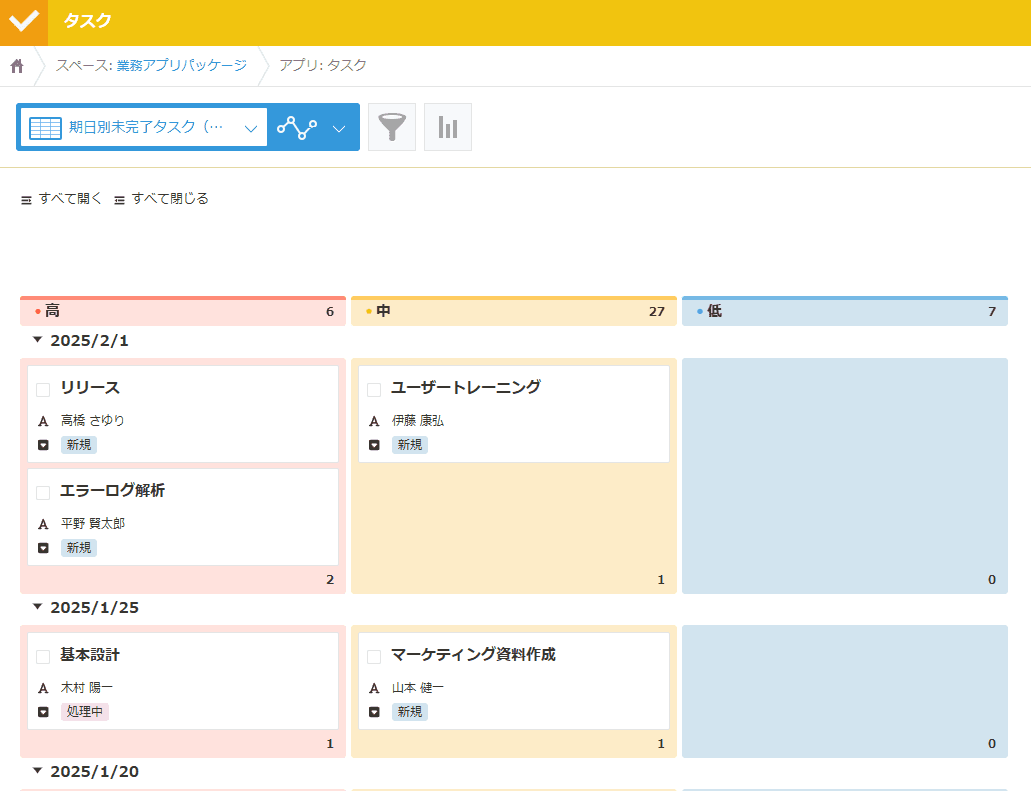
Task: Expand the chevron next to graph icon
Action: [x=339, y=128]
